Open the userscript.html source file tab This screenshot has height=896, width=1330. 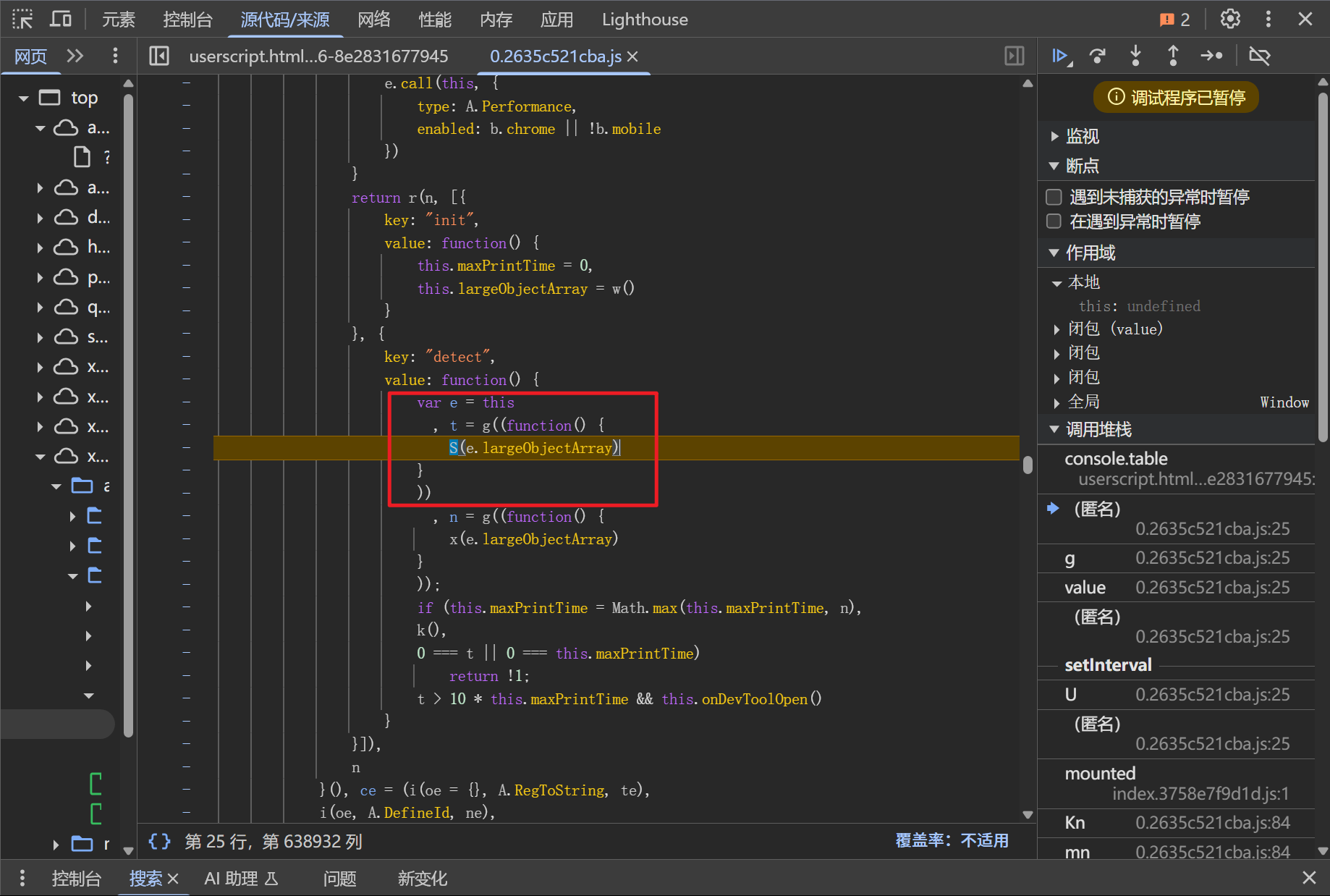318,56
